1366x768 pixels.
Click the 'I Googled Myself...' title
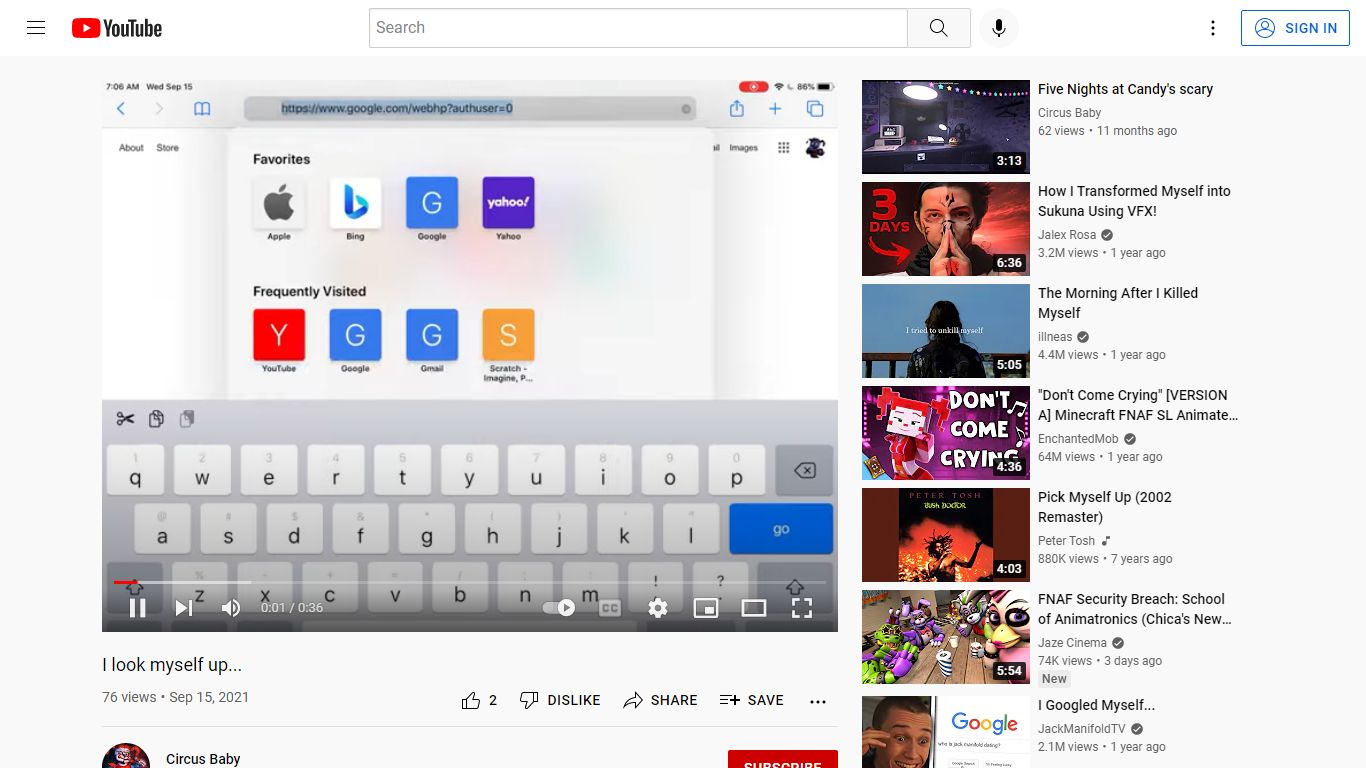1096,705
